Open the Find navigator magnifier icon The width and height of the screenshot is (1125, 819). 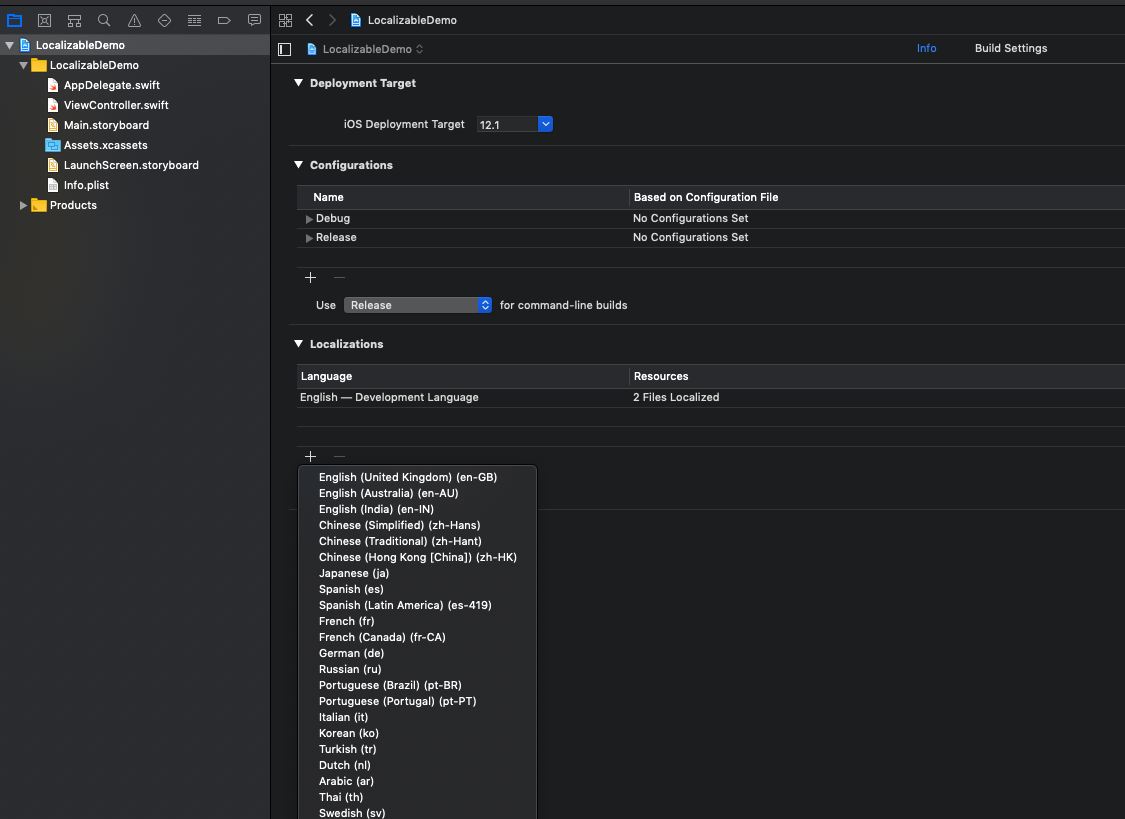click(x=104, y=20)
